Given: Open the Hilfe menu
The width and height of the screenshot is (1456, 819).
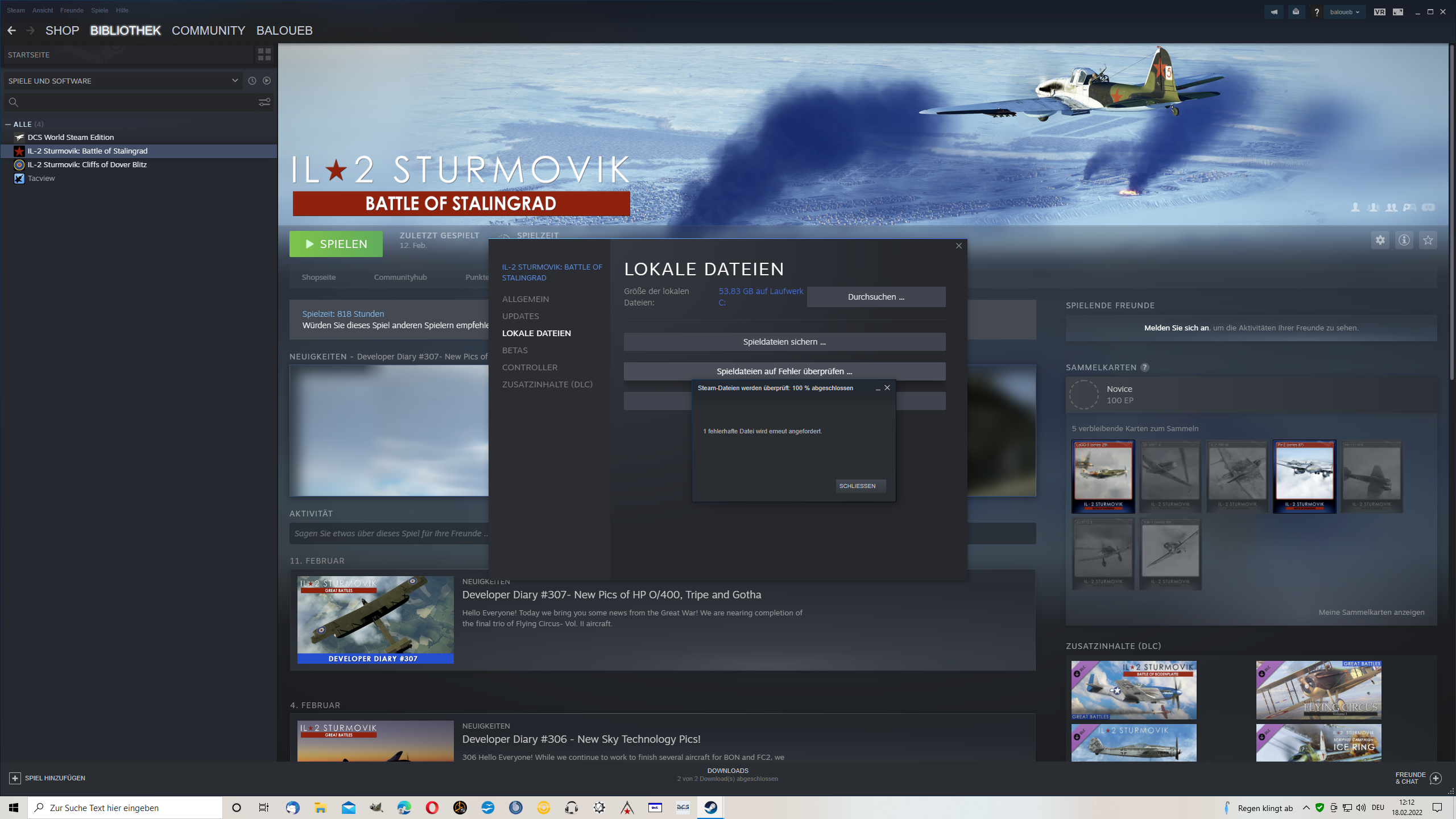Looking at the screenshot, I should click(122, 10).
